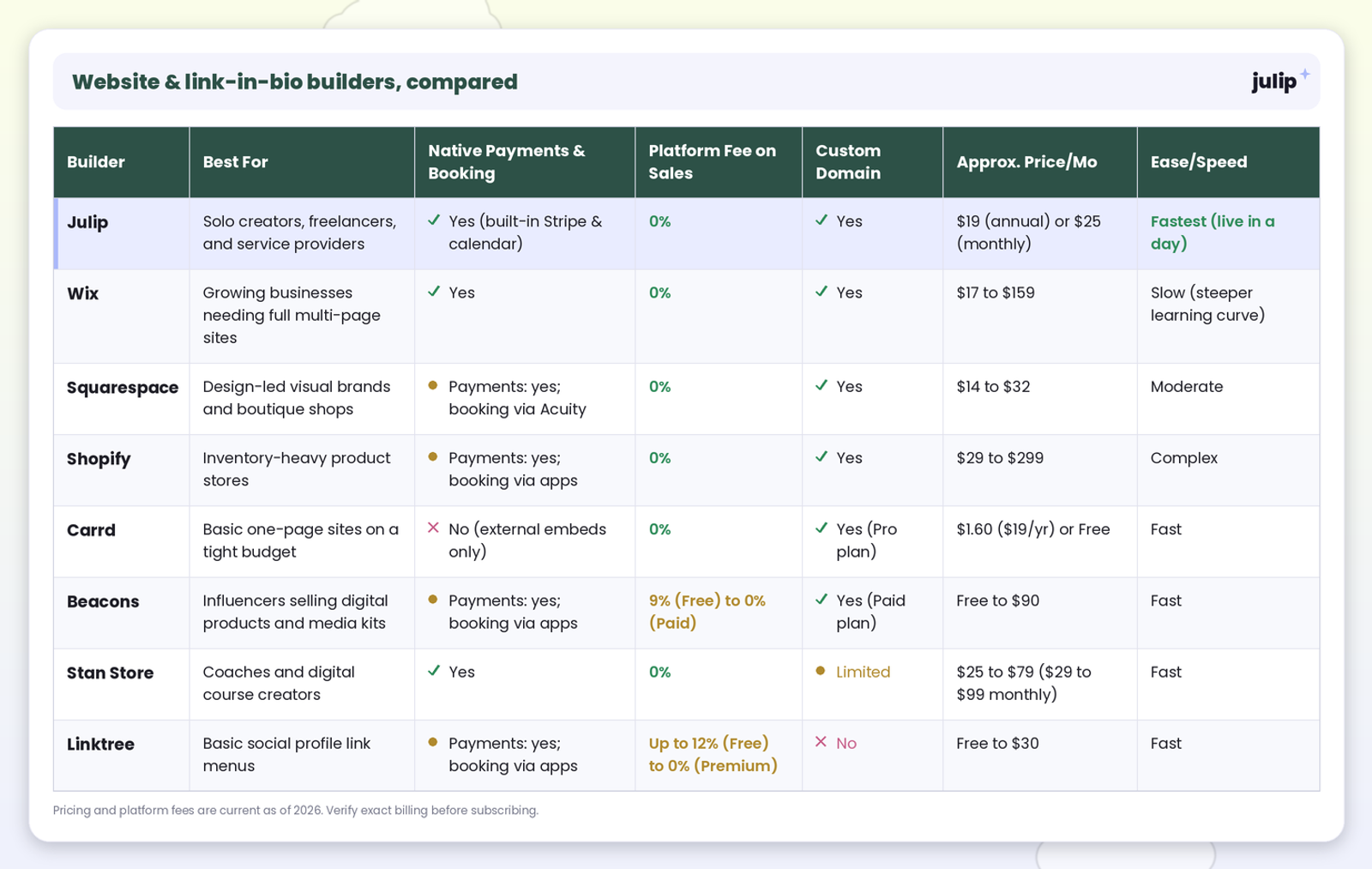Click the red X in Carrd's payments cell
The height and width of the screenshot is (869, 1372).
tap(433, 528)
